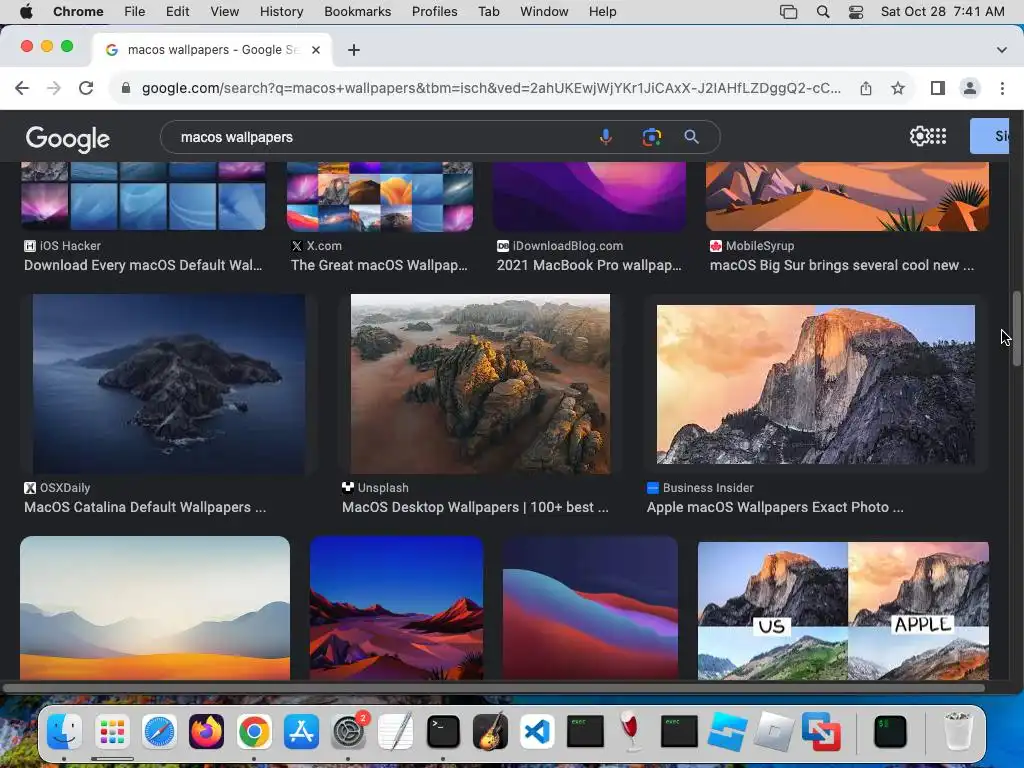Open macOS Big Sur MobileSyrup link
This screenshot has height=768, width=1024.
[x=842, y=265]
